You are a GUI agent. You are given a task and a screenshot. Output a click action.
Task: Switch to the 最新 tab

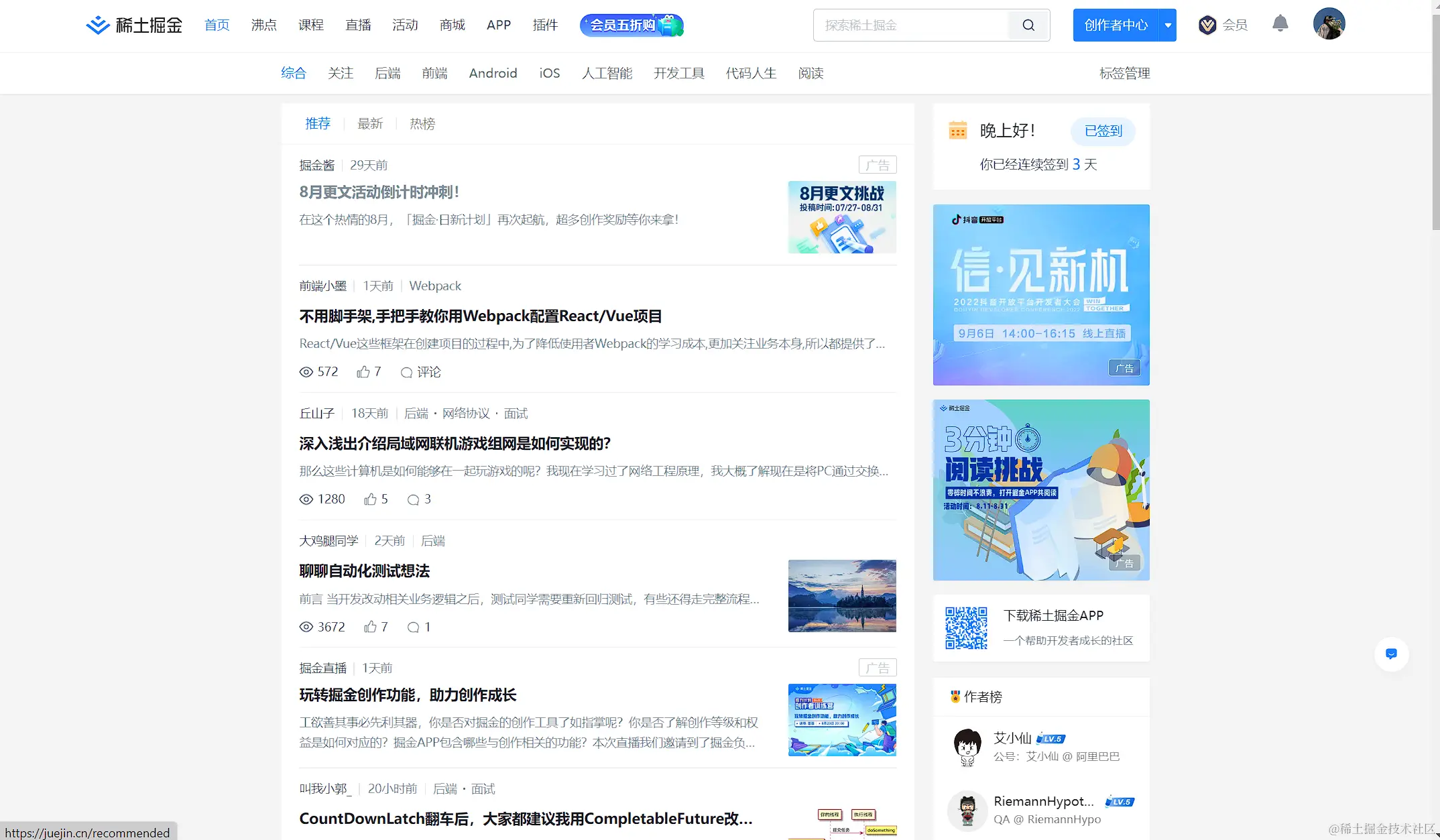pos(370,123)
